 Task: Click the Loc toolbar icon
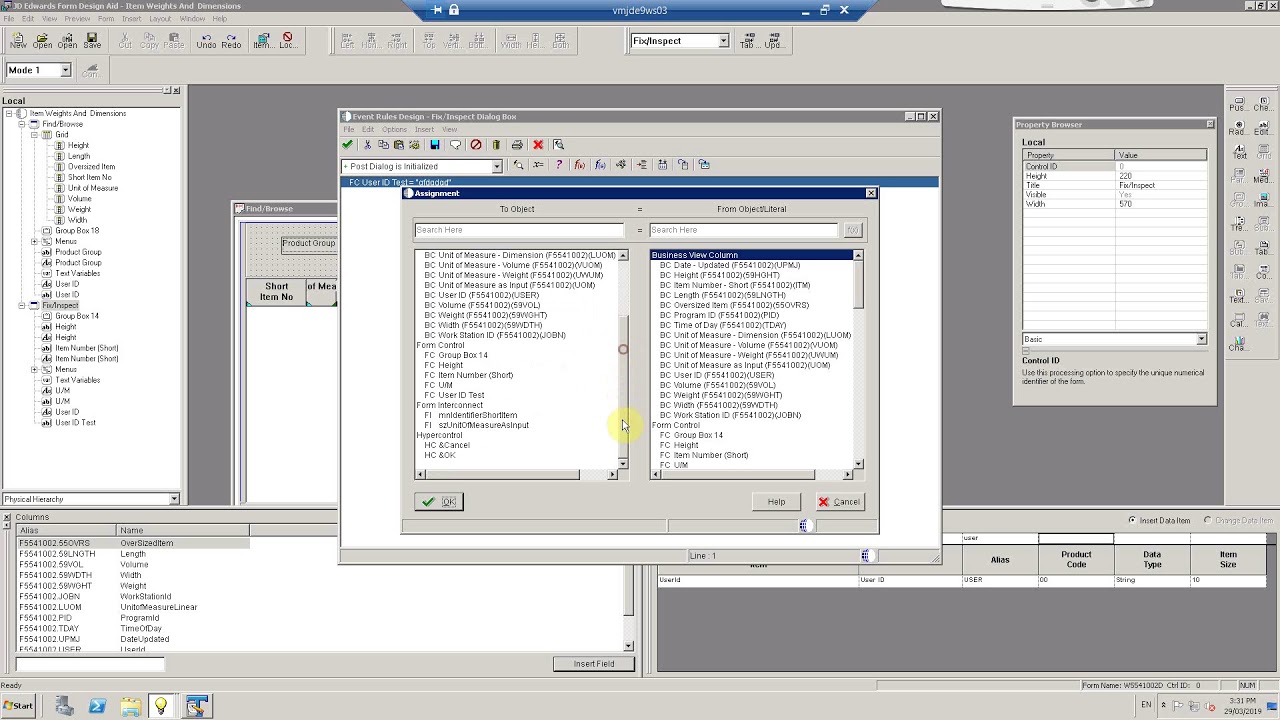coord(287,41)
